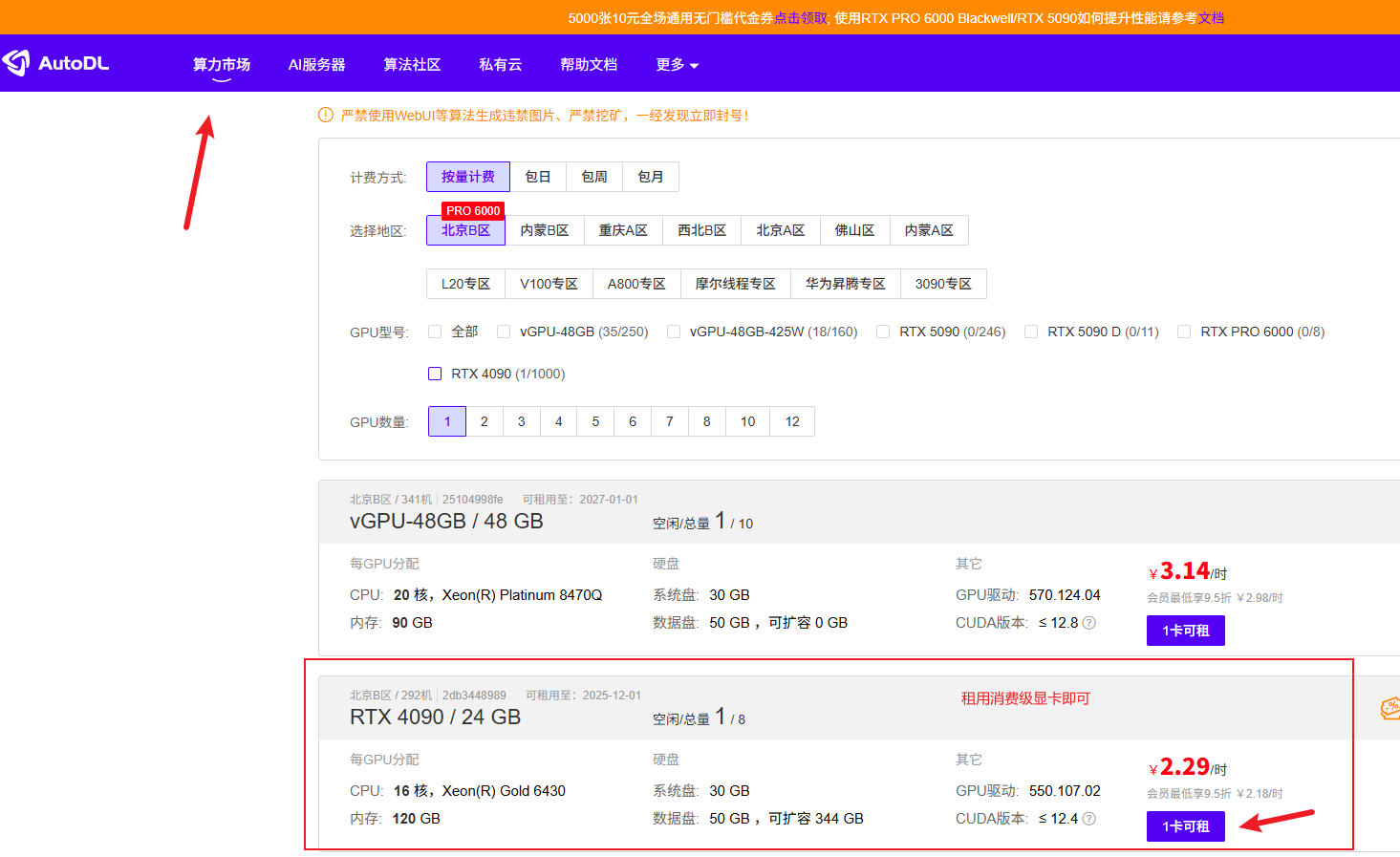This screenshot has height=857, width=1400.
Task: Click the CUDA 12.8 help icon
Action: [1088, 623]
